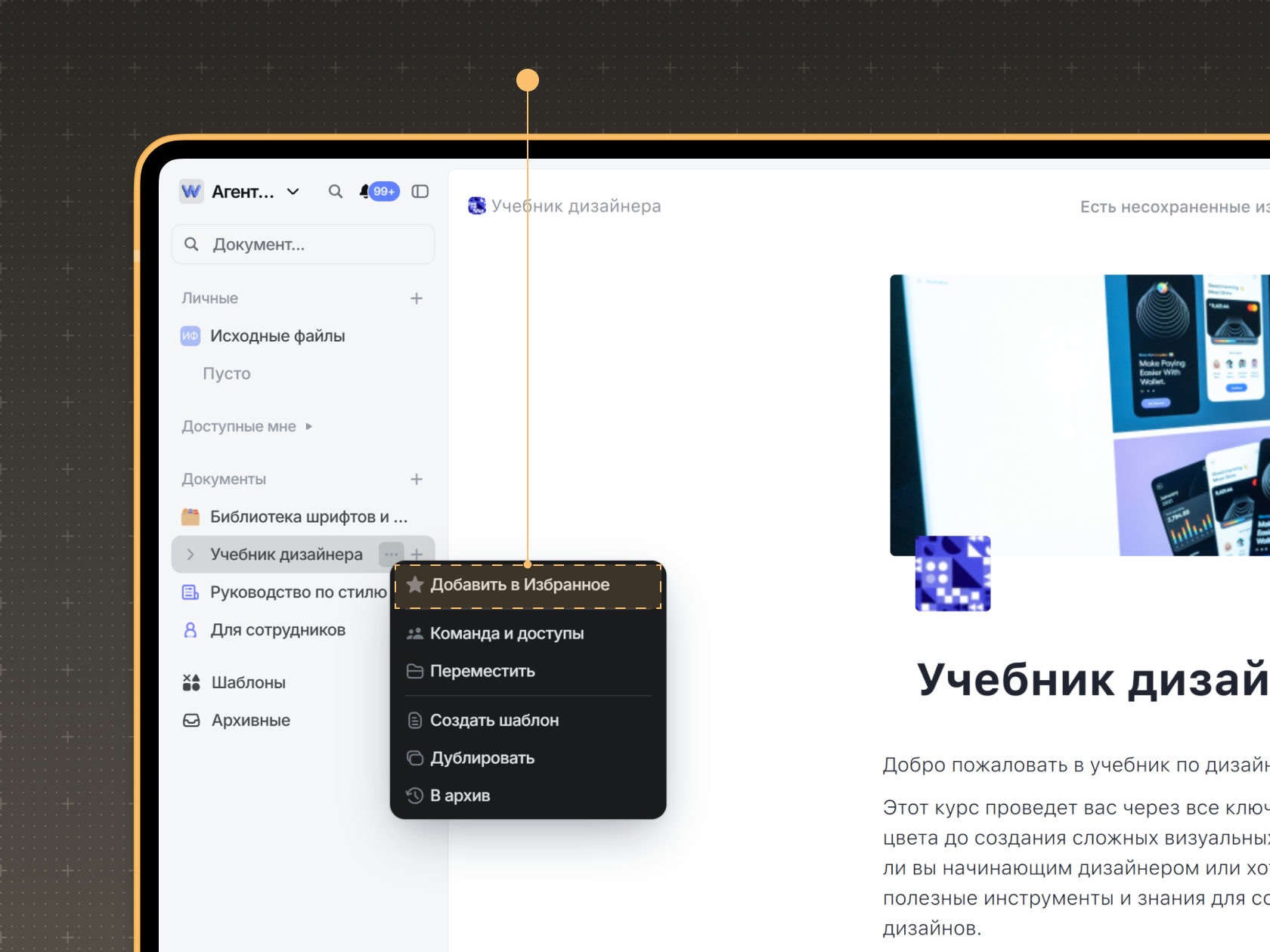Choose Команда и доступы from context menu
The height and width of the screenshot is (952, 1270).
[506, 634]
